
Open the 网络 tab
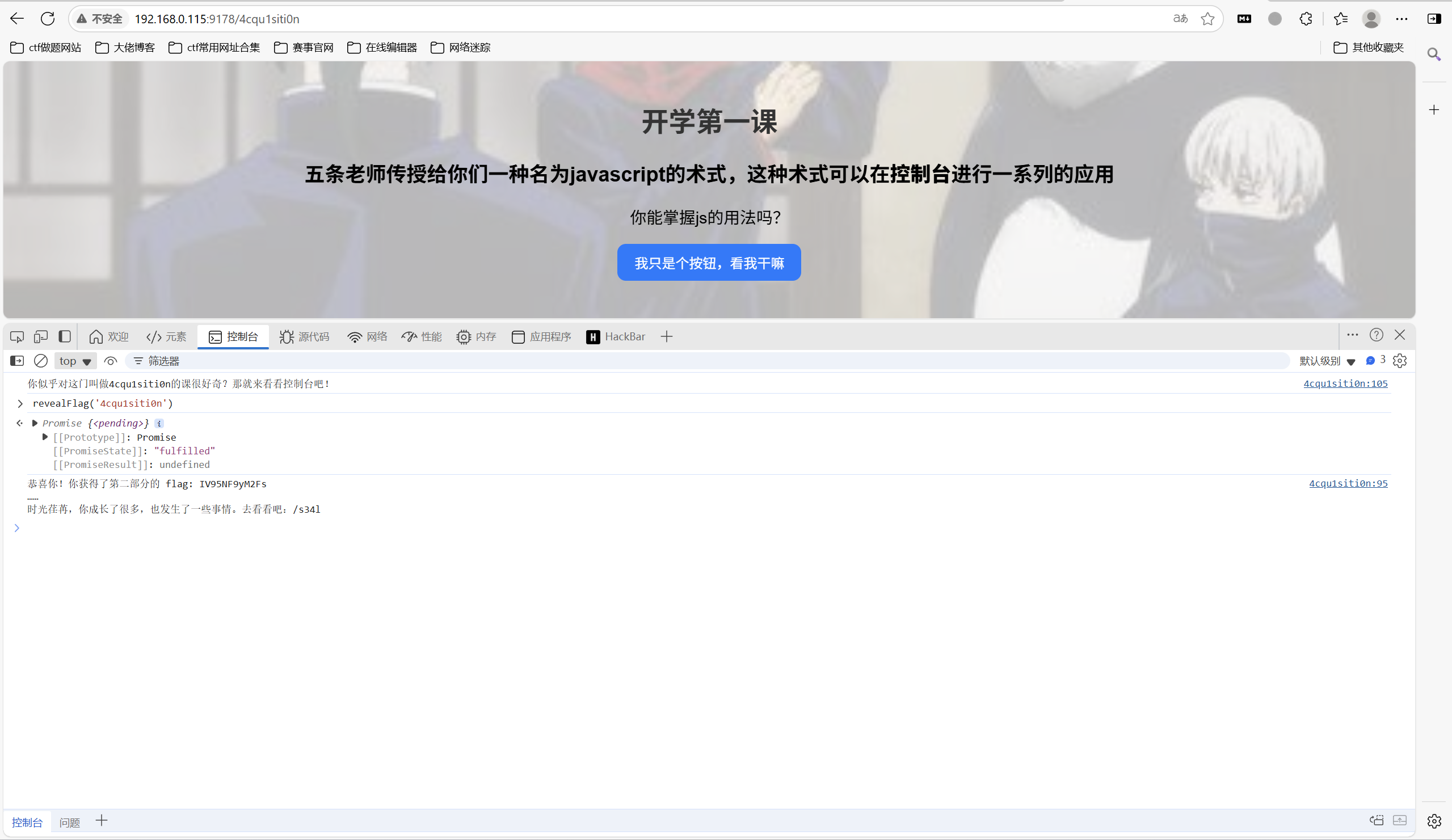pos(367,336)
